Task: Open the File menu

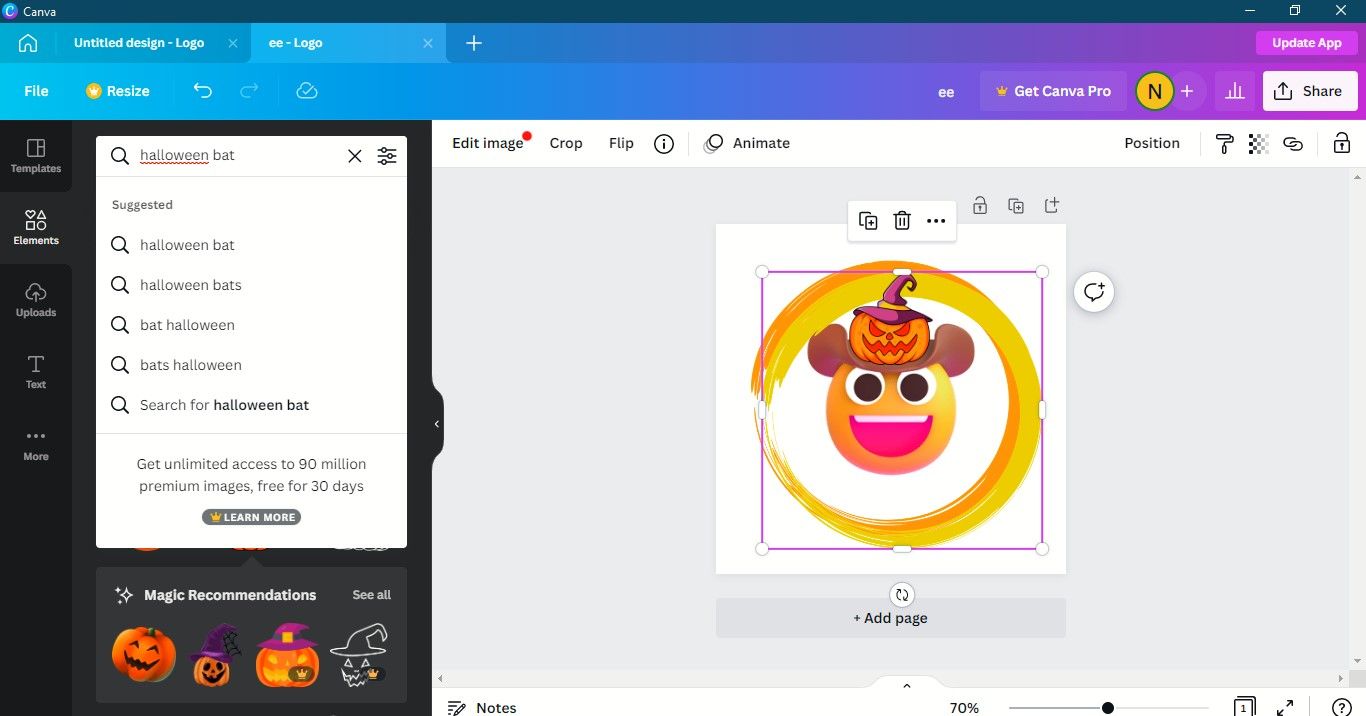Action: pyautogui.click(x=36, y=91)
